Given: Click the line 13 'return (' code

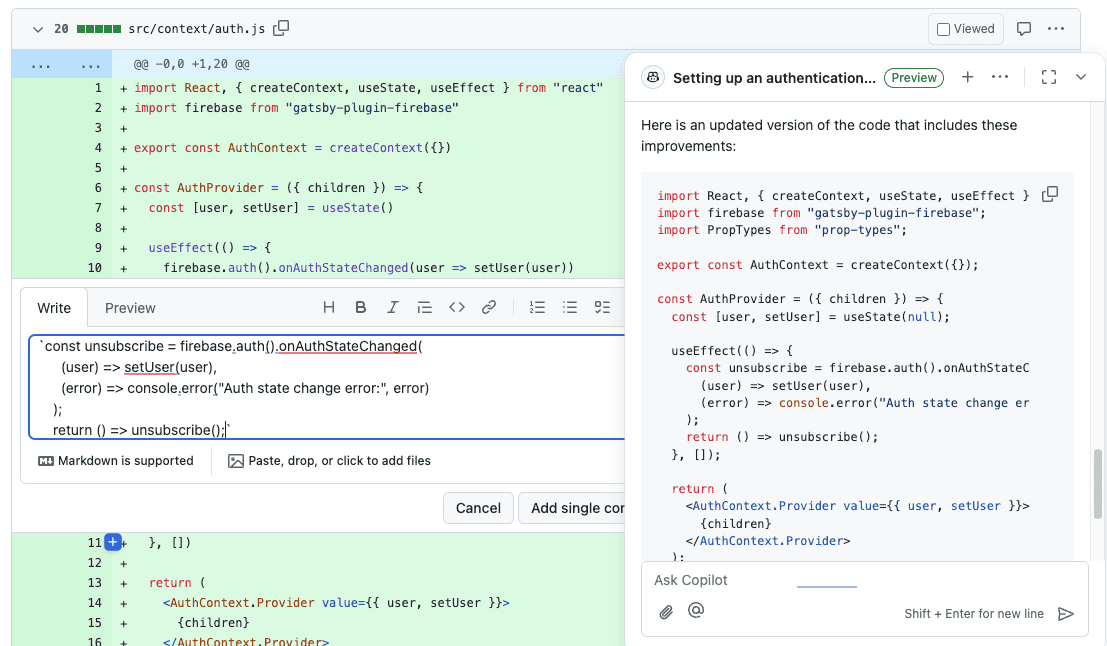Looking at the screenshot, I should click(x=177, y=582).
